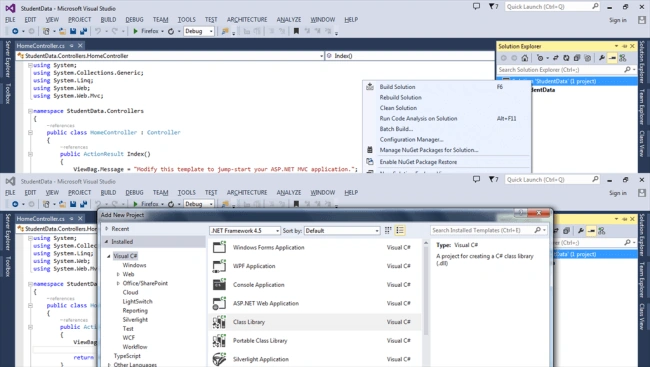The height and width of the screenshot is (367, 650).
Task: Click Sync with Active Document icon
Action: 555,58
